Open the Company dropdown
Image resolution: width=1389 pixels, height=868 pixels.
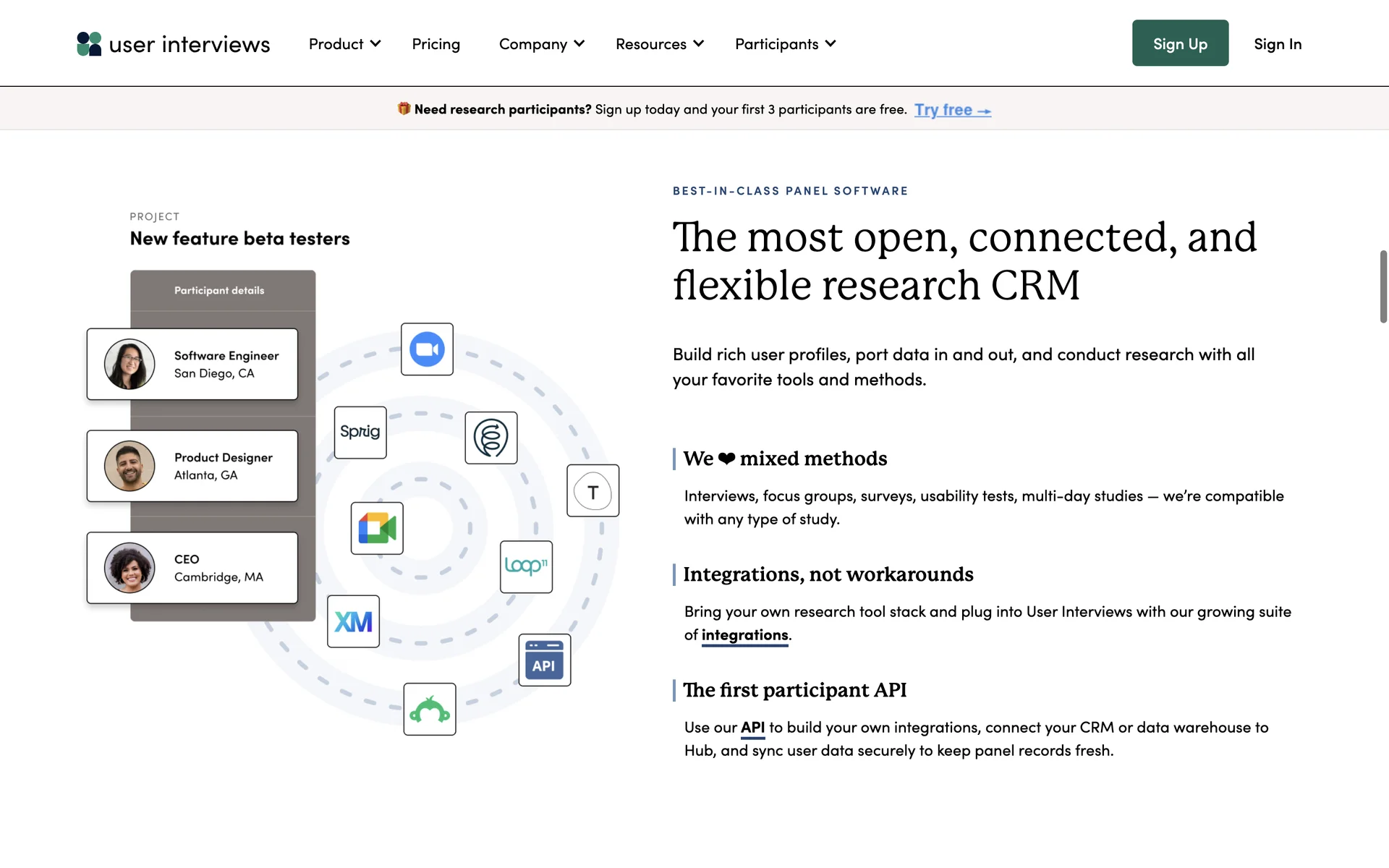click(541, 44)
